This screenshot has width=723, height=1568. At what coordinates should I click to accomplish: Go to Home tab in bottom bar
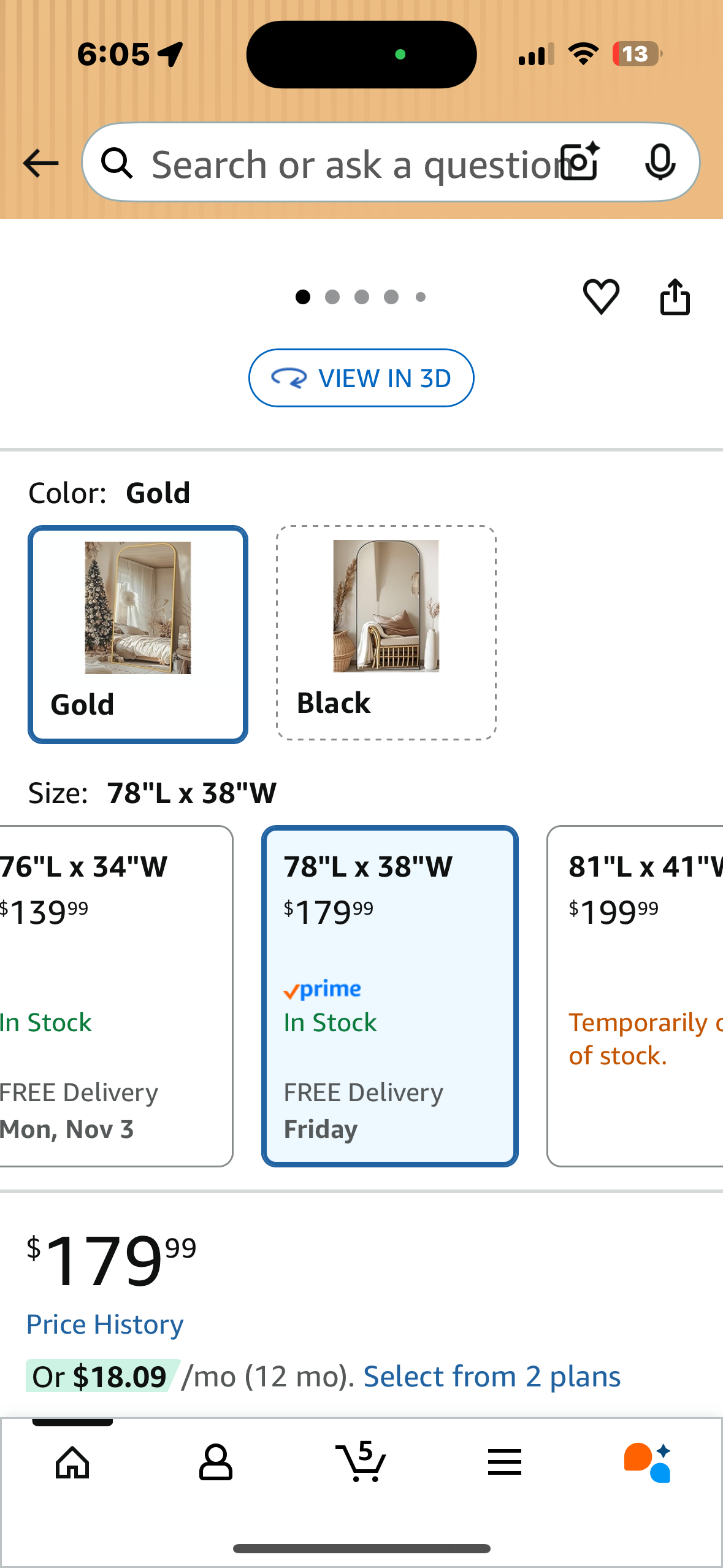pos(72,1462)
